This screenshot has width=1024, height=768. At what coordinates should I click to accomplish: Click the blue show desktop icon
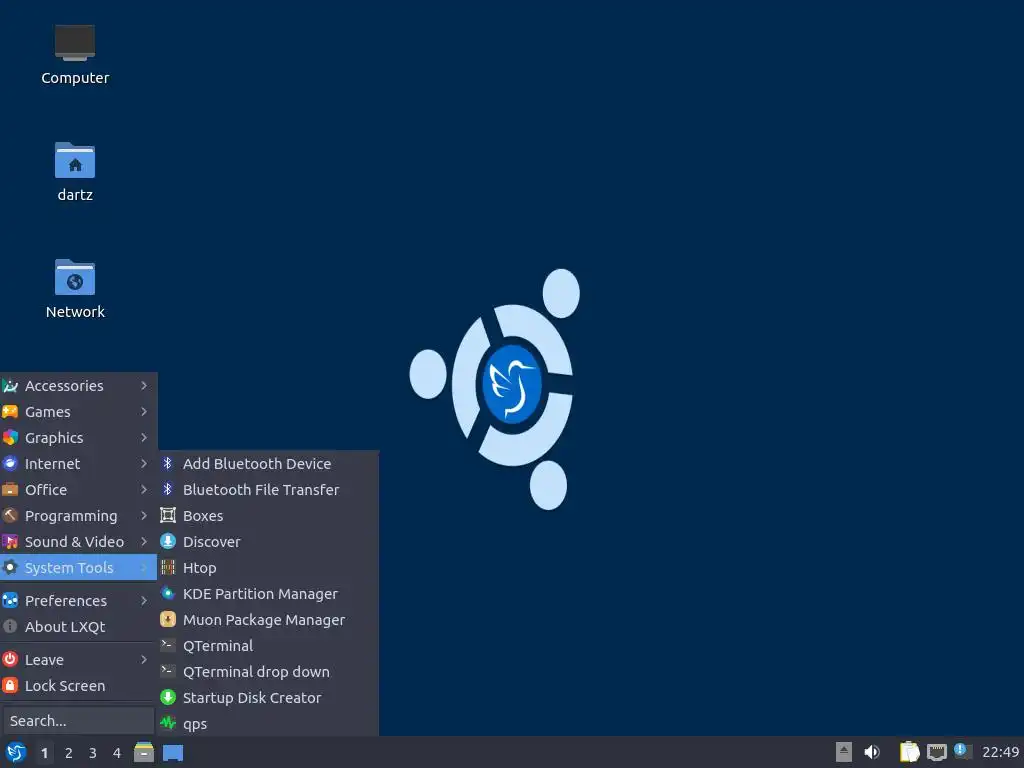pos(172,753)
